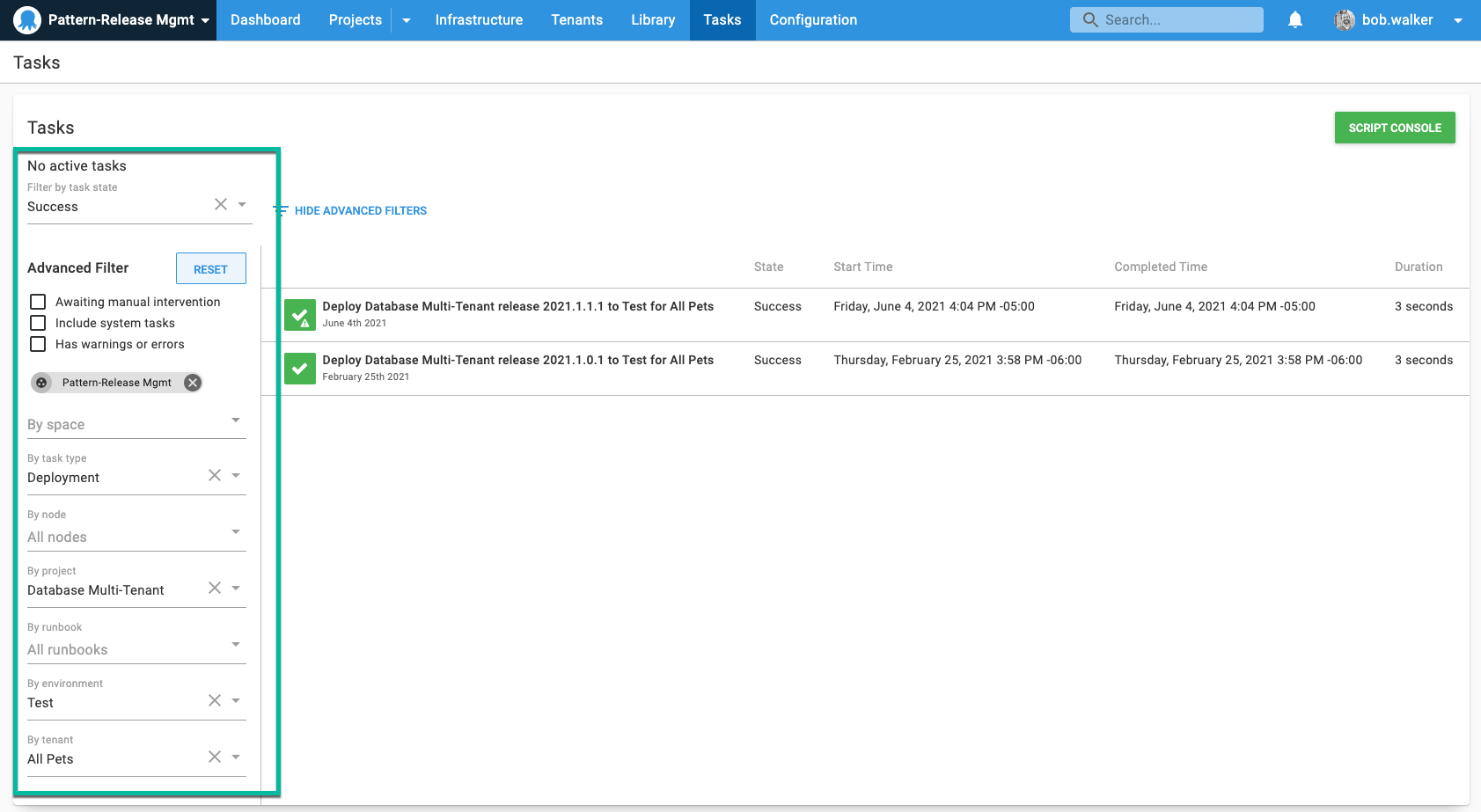1481x812 pixels.
Task: Open the Library menu item
Action: click(652, 19)
